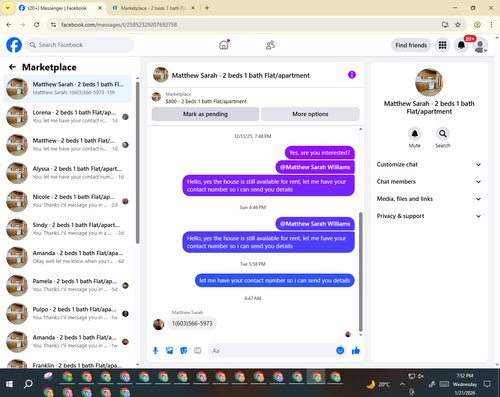Open Chrome three-dot menu
This screenshot has height=397, width=500.
pyautogui.click(x=491, y=25)
